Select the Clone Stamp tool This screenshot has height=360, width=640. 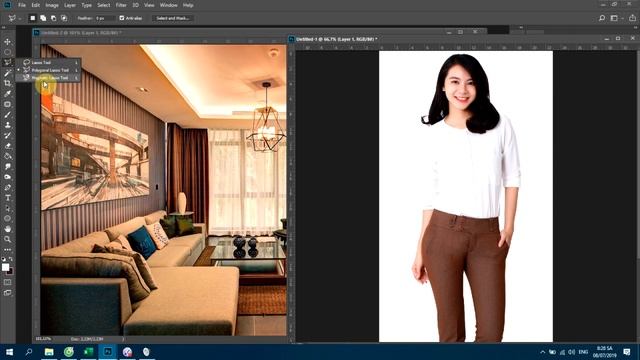pyautogui.click(x=7, y=125)
